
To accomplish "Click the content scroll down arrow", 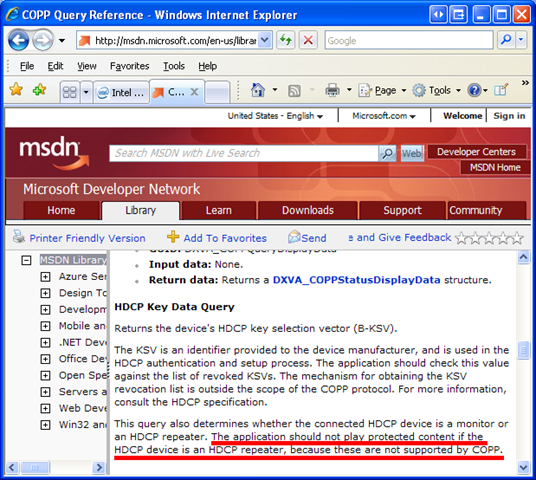I will click(523, 467).
